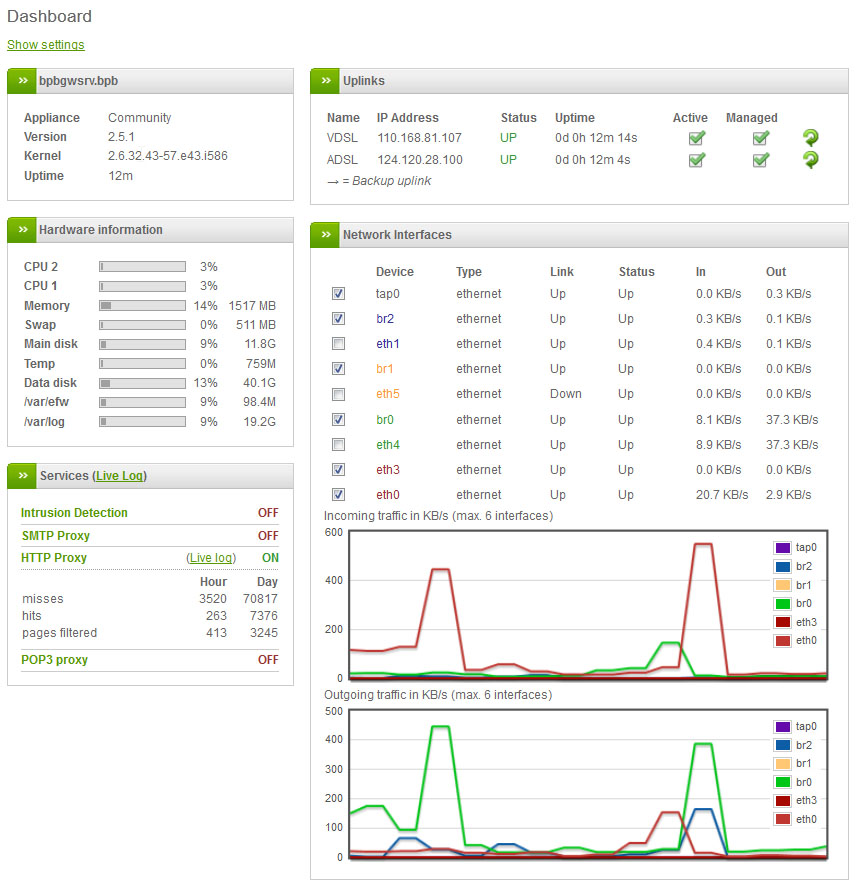The image size is (858, 886).
Task: Toggle the VDSL Managed checkmark
Action: pos(761,137)
